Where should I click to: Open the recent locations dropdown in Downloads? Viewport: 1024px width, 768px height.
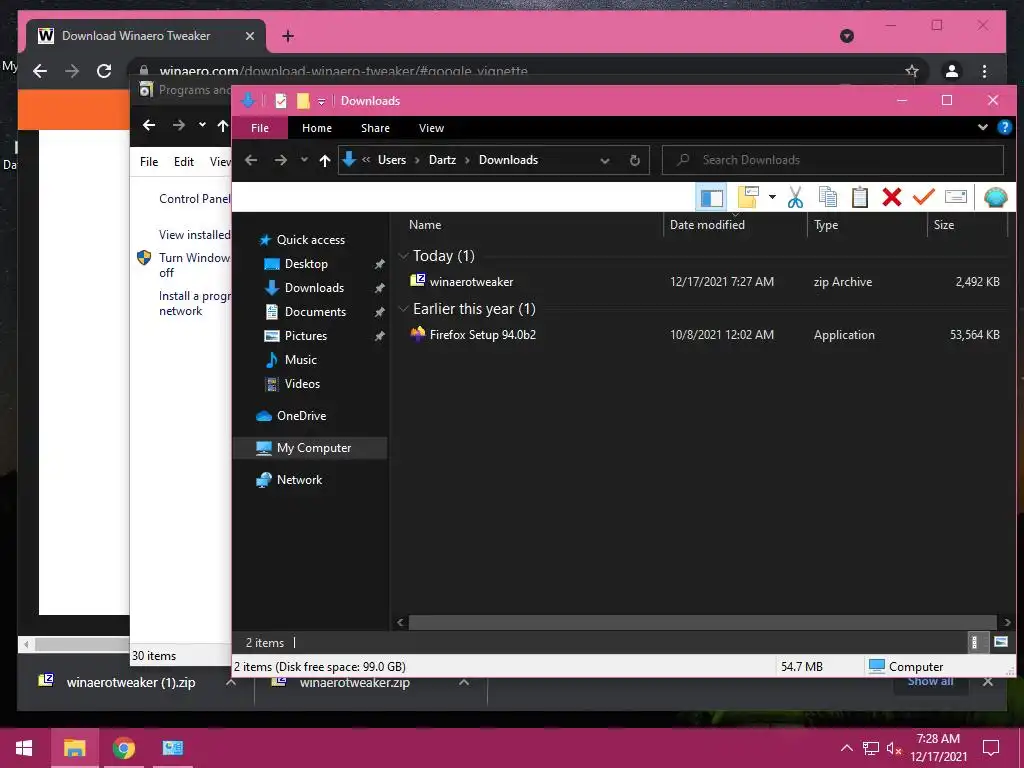click(x=304, y=160)
